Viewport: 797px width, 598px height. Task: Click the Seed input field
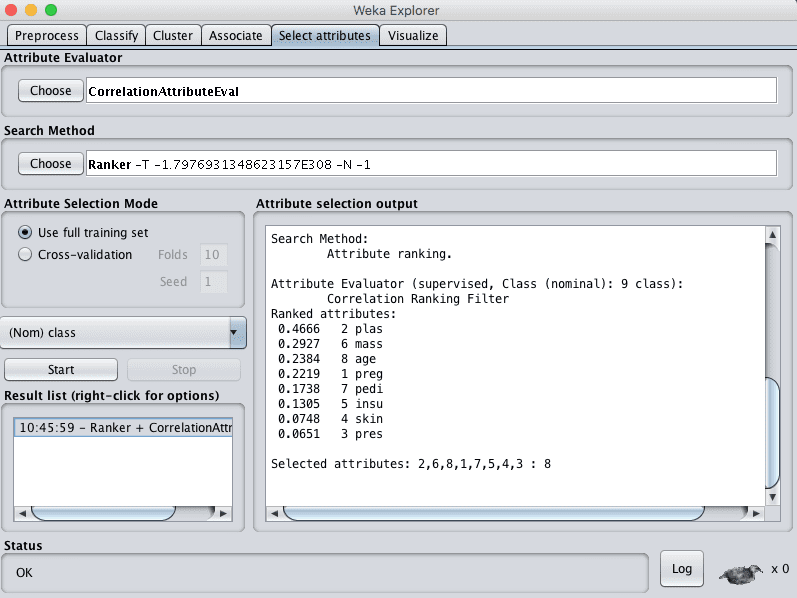[213, 281]
